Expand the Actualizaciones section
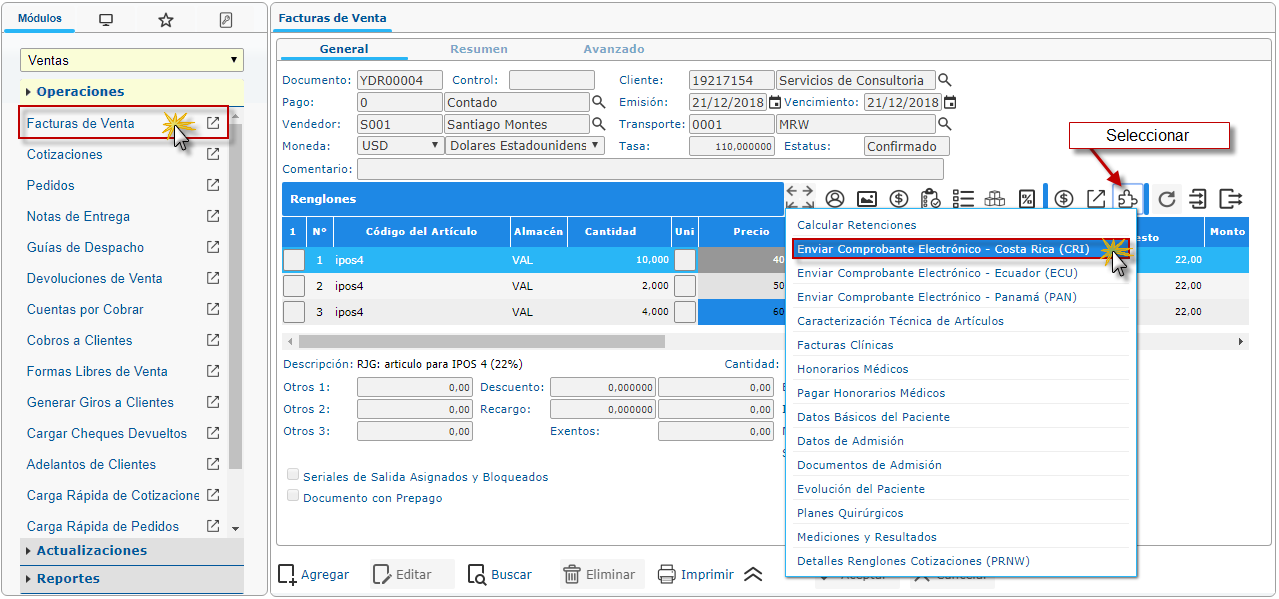 point(91,551)
